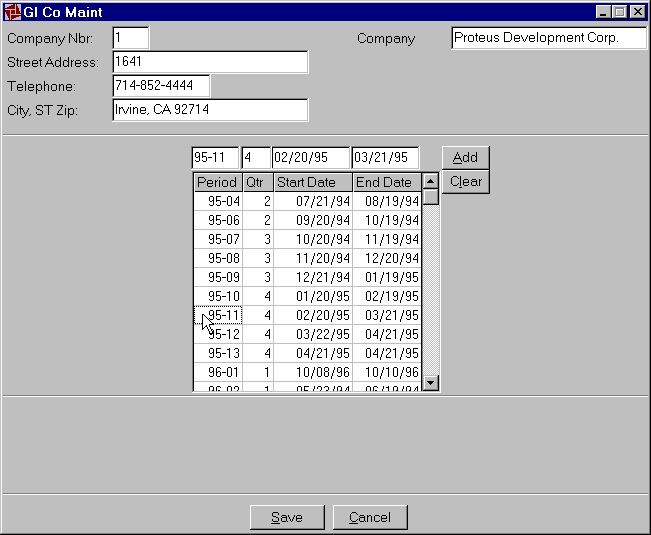Click start date 12/21/94 in the grid
651x535 pixels.
point(313,277)
